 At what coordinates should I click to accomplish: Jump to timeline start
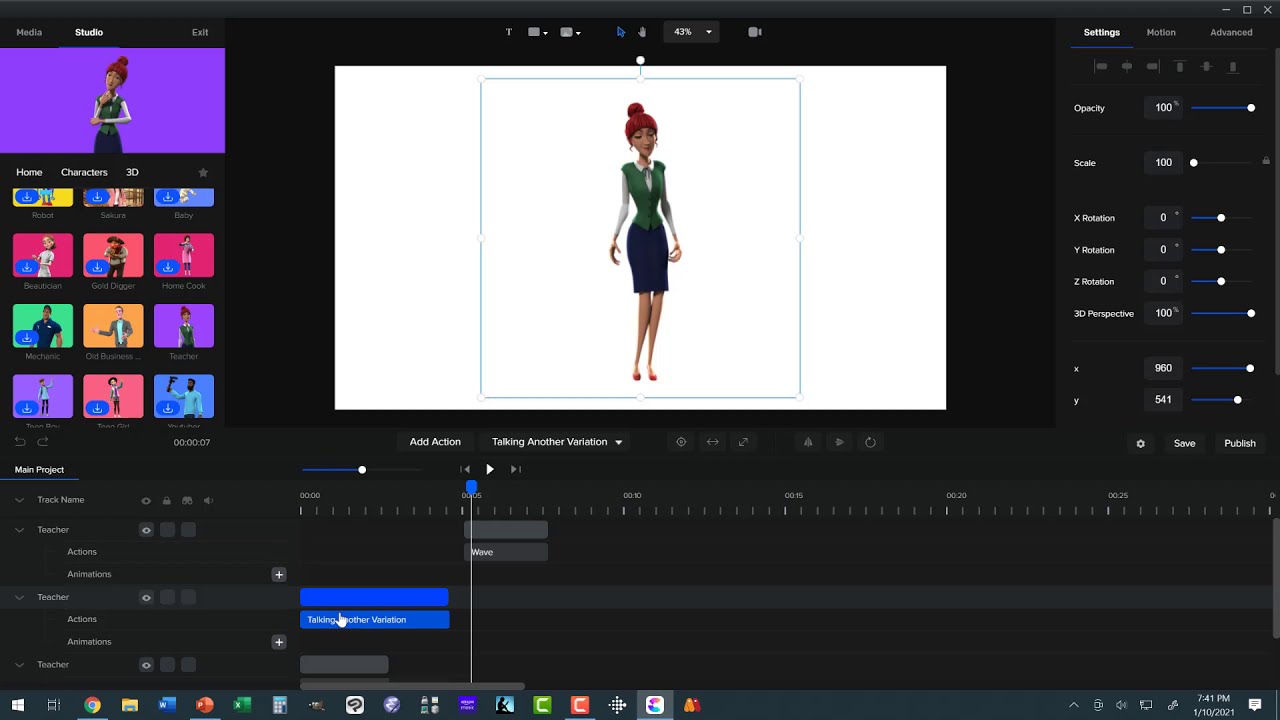click(x=465, y=469)
